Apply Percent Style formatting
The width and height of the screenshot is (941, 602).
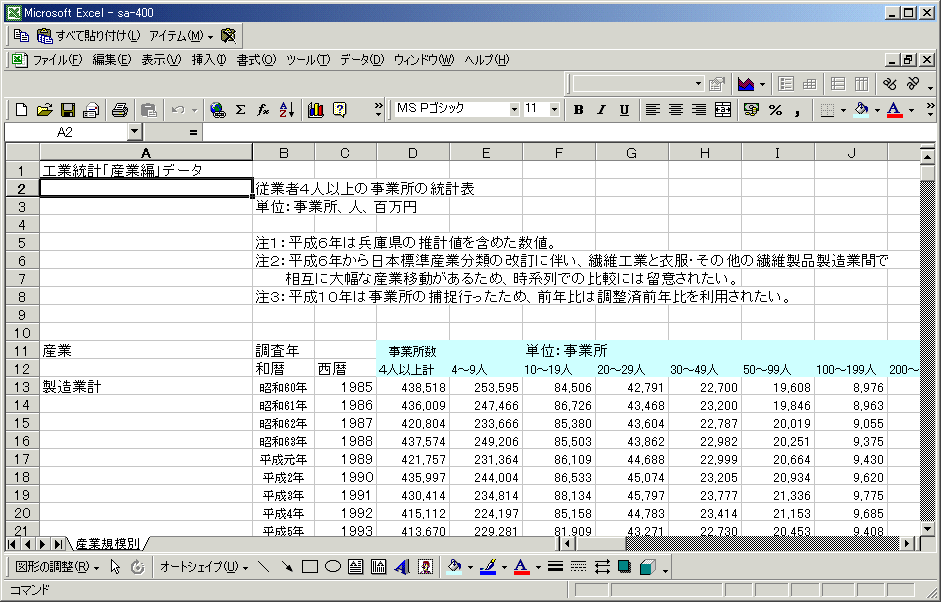click(x=775, y=110)
